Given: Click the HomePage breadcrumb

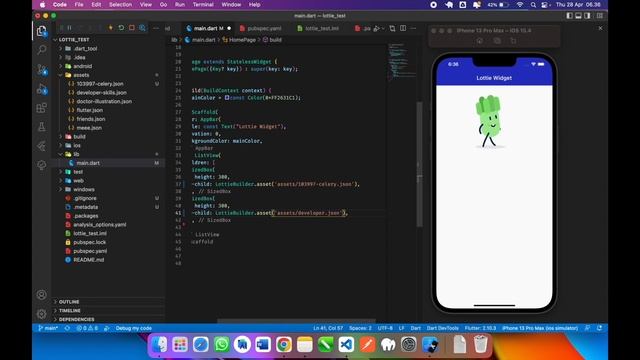Looking at the screenshot, I should point(242,40).
